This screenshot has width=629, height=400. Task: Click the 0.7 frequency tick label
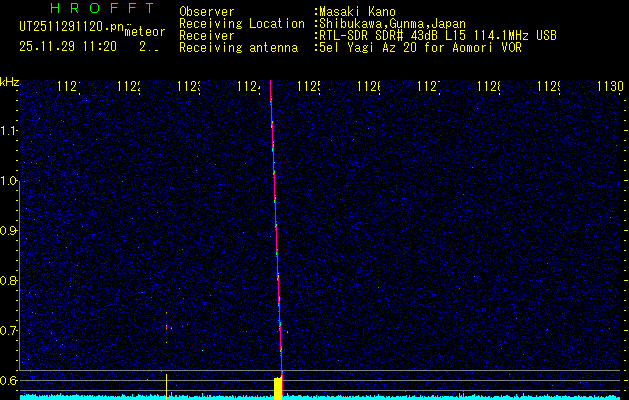tap(9, 330)
